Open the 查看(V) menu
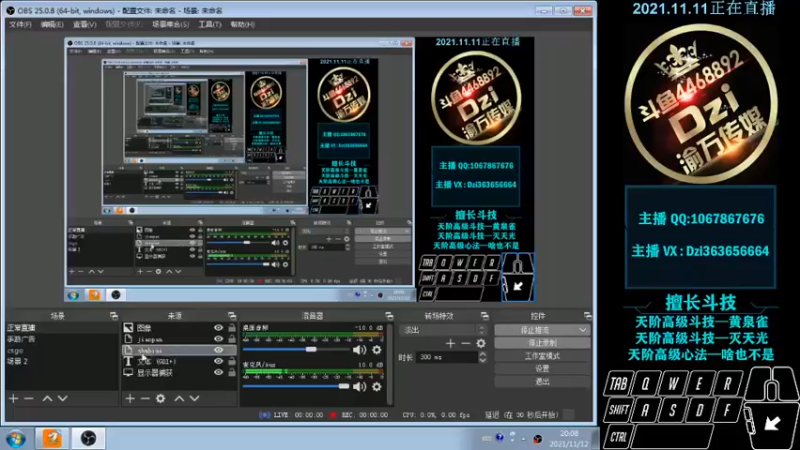 [x=84, y=24]
